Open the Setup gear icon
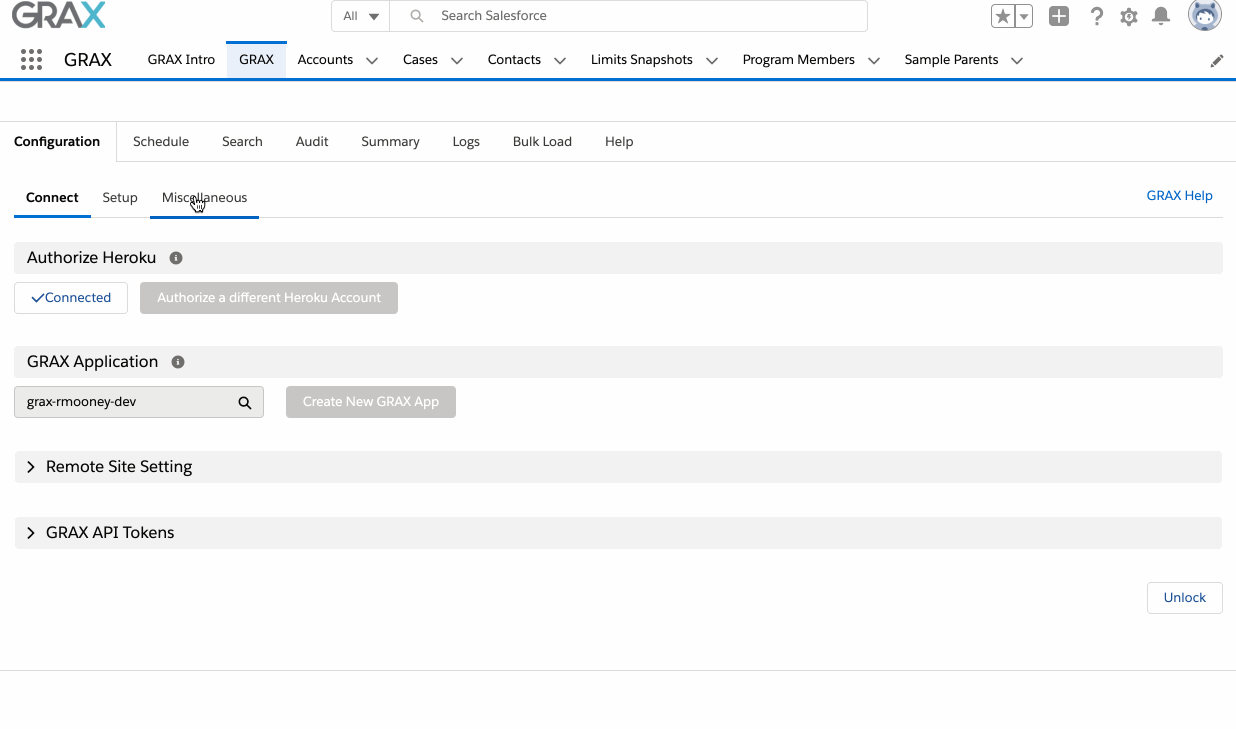Screen dimensions: 1236x729 [x=1129, y=16]
